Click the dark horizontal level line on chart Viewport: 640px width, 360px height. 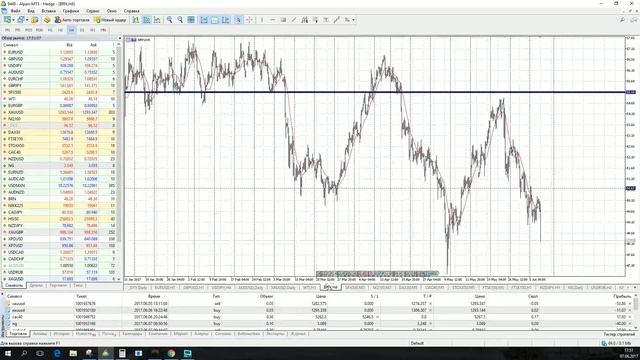tap(374, 92)
